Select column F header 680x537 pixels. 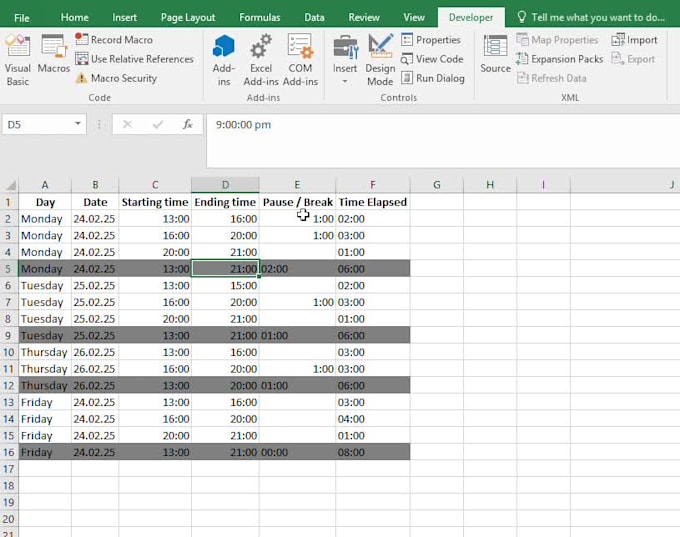373,185
